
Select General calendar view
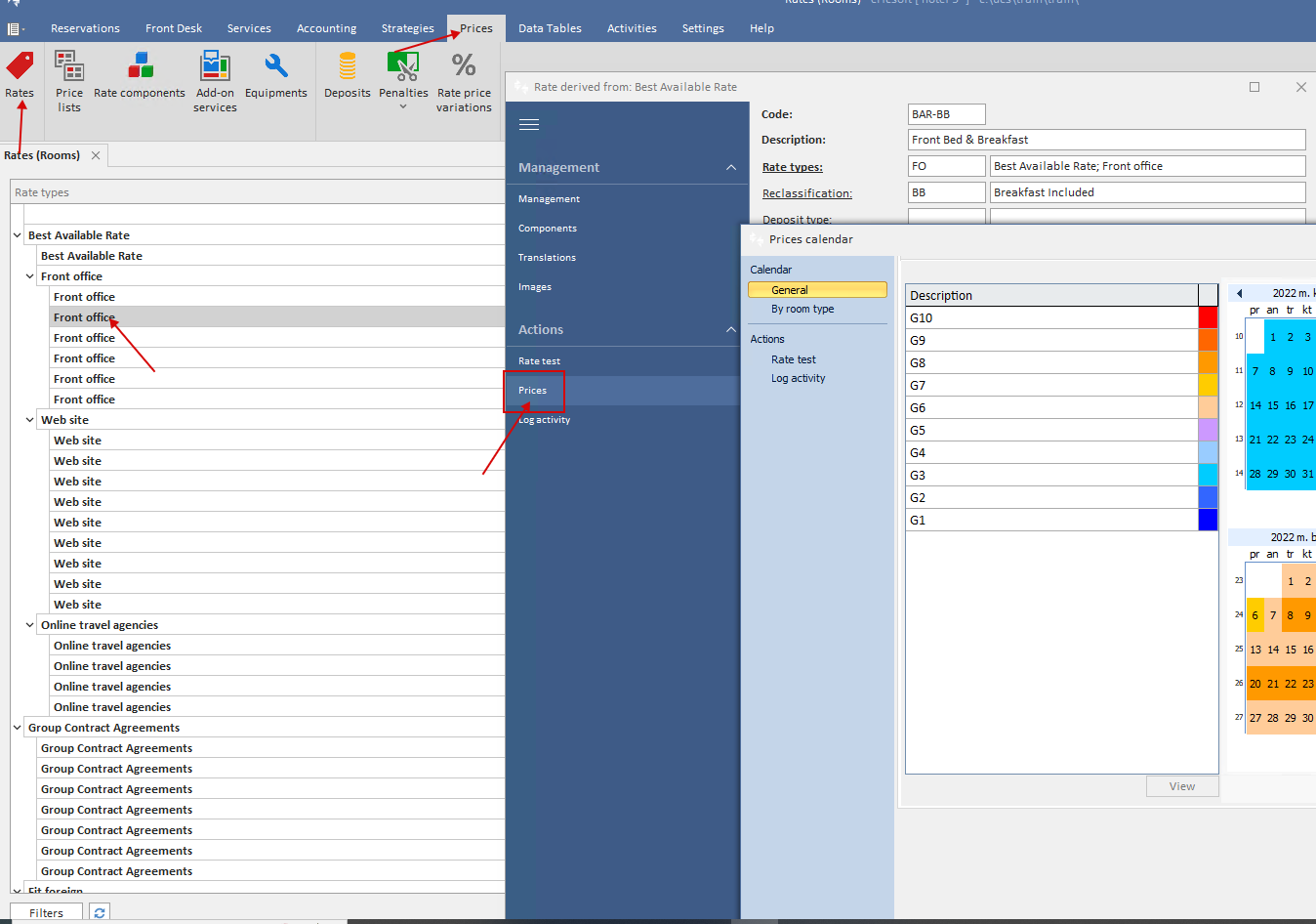coord(817,290)
